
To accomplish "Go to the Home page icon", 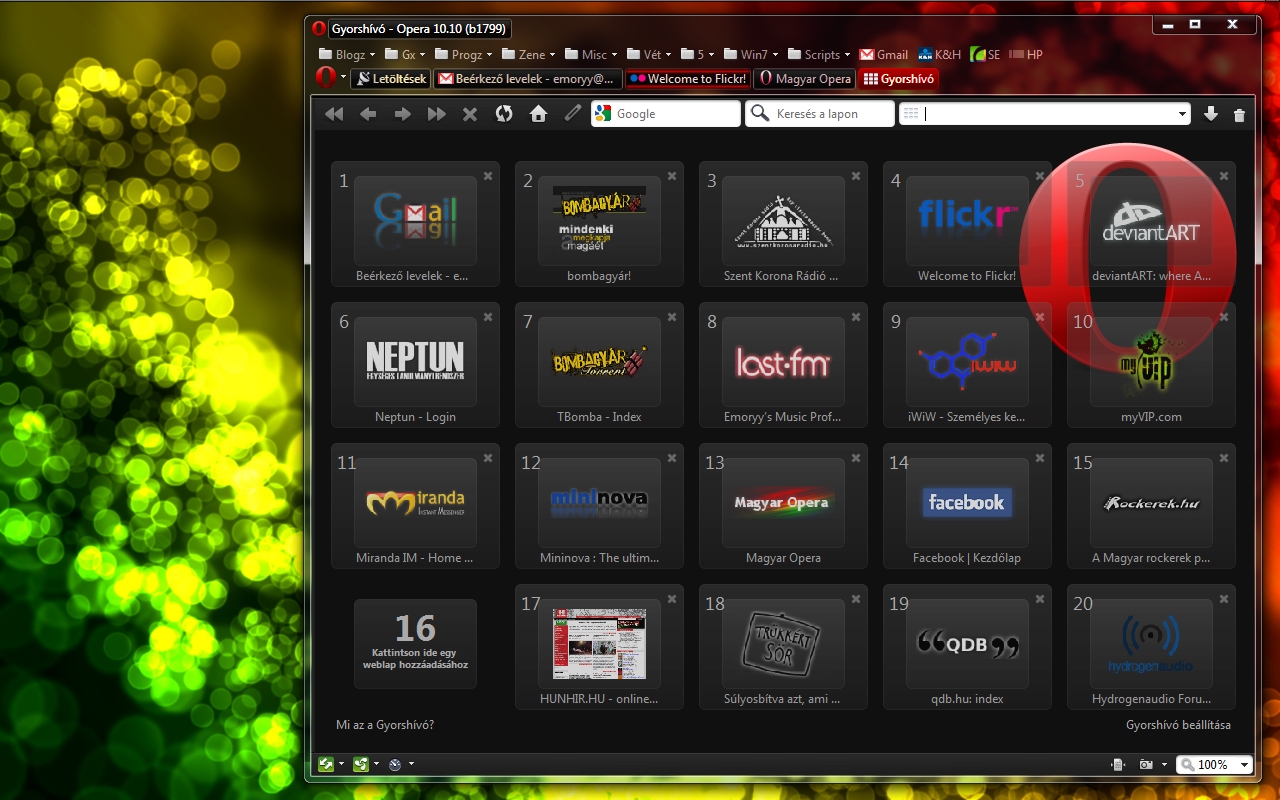I will pos(538,114).
